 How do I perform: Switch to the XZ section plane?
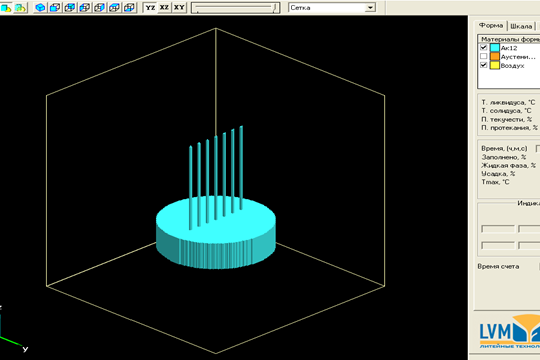164,8
